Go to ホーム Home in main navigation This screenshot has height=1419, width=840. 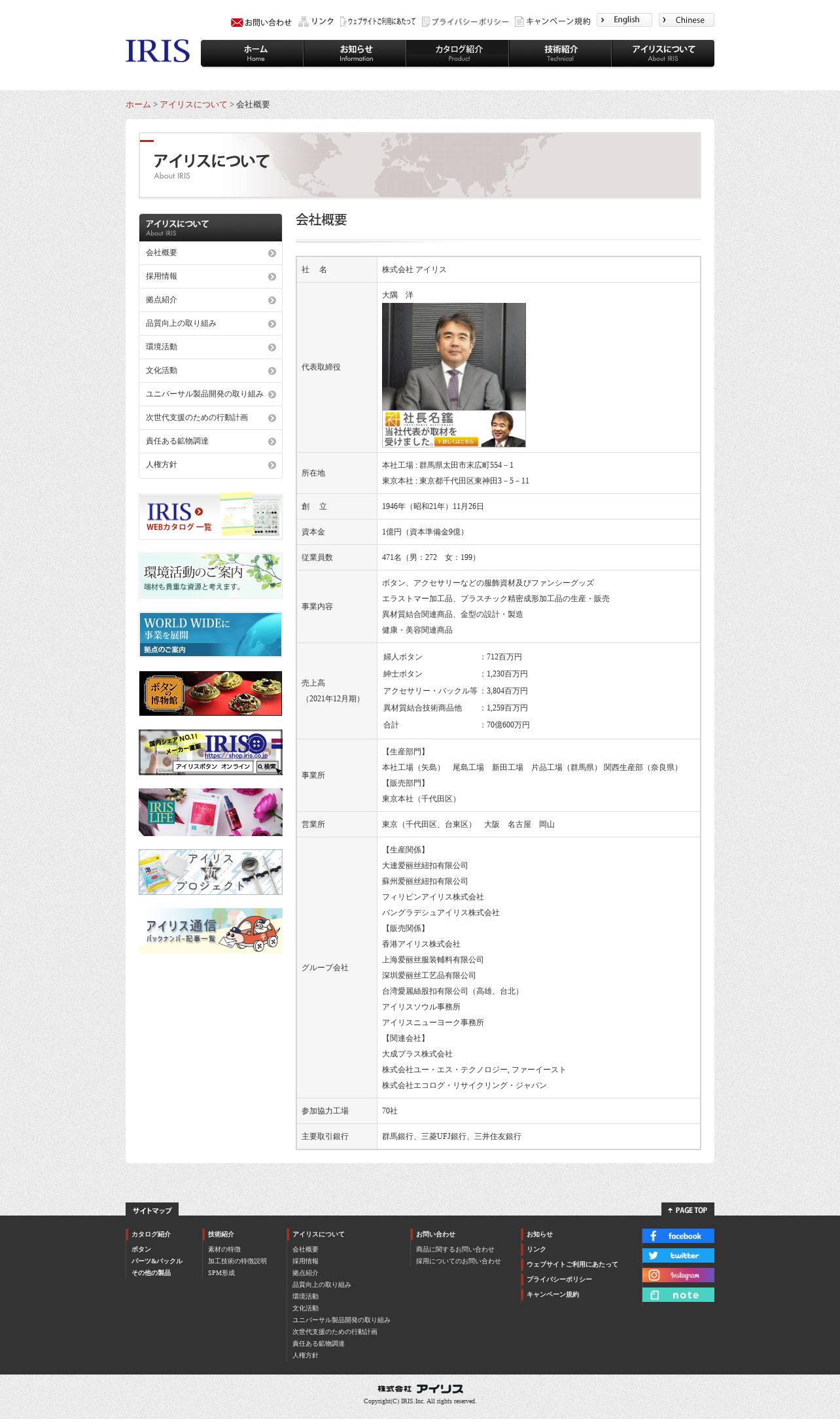[253, 53]
